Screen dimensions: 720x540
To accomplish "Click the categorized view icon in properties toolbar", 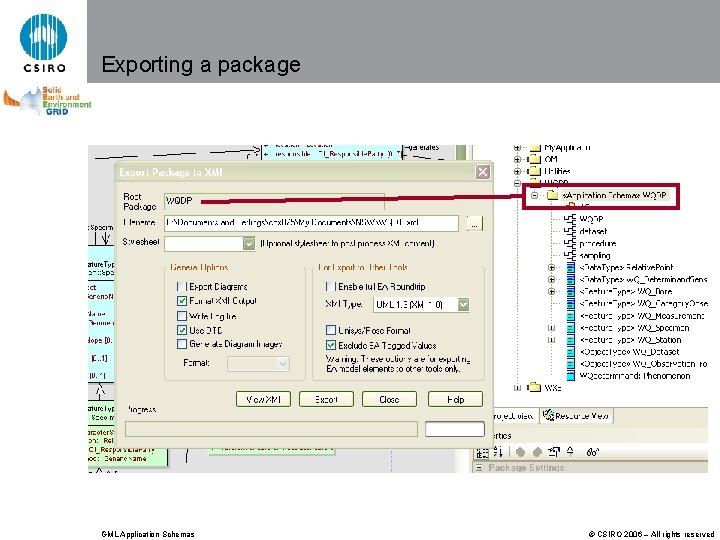I will click(482, 453).
